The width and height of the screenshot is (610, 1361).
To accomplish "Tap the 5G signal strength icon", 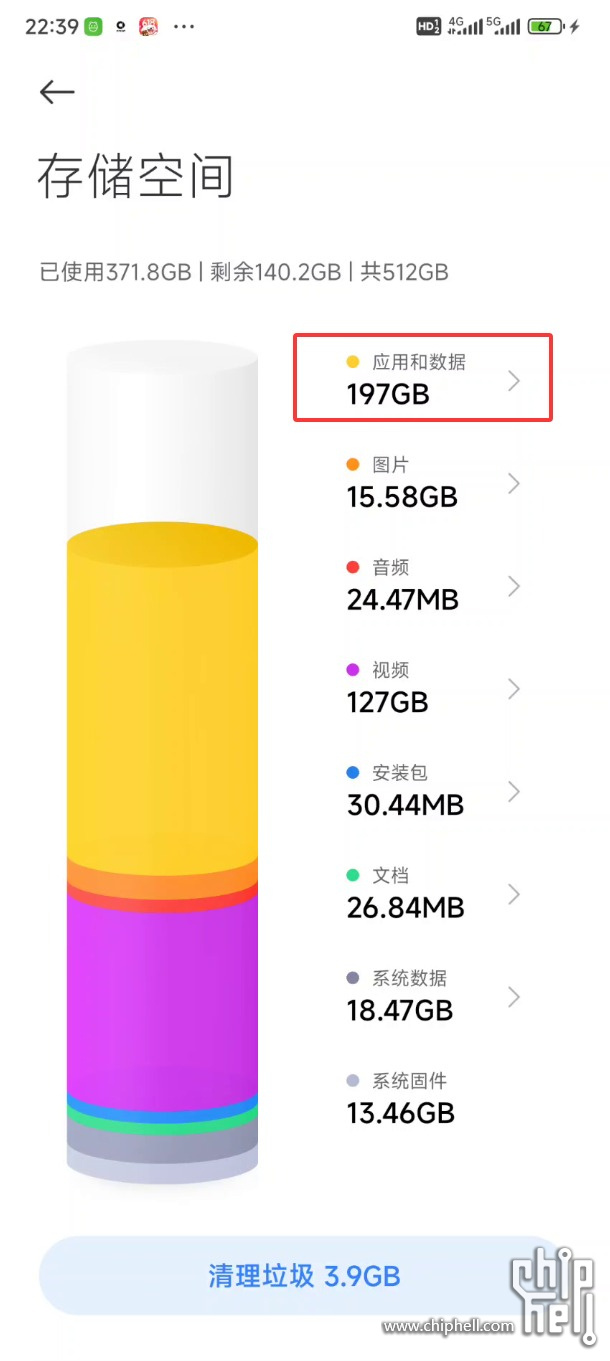I will [504, 27].
